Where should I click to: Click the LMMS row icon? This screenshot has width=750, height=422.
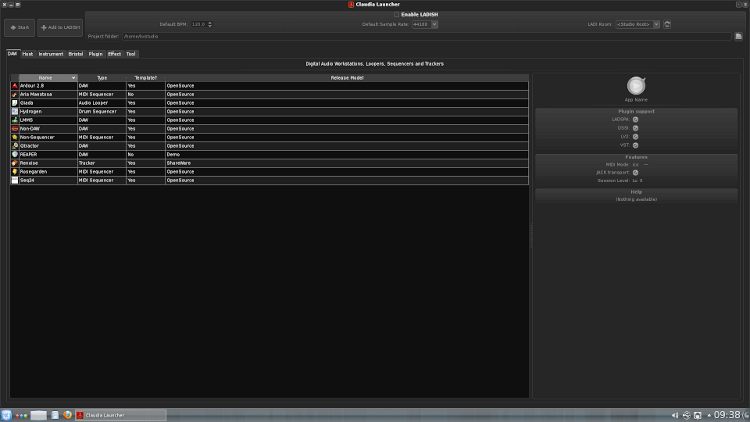point(15,120)
